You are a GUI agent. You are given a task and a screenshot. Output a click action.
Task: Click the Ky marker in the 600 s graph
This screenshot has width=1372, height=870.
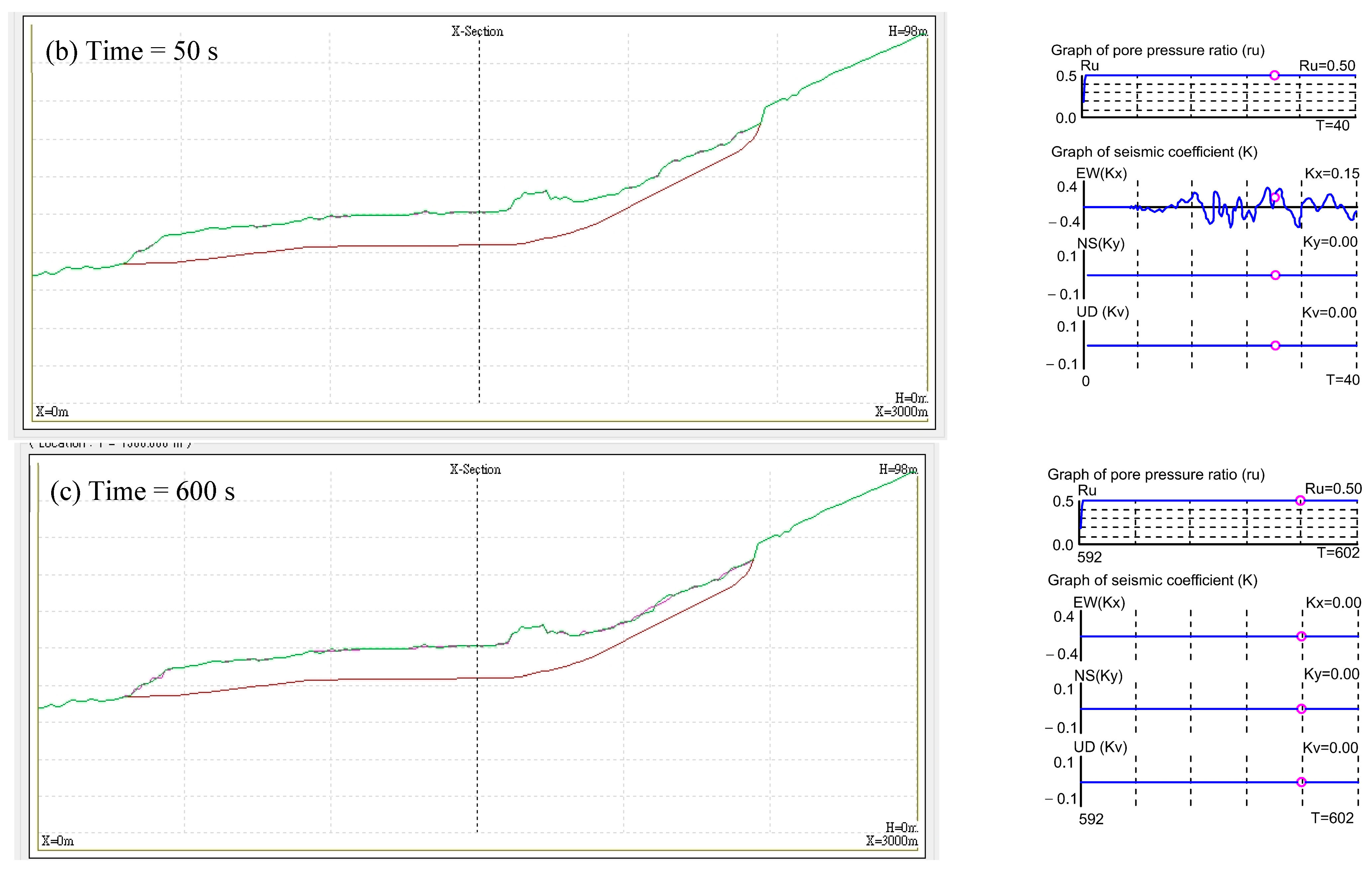(x=1301, y=709)
